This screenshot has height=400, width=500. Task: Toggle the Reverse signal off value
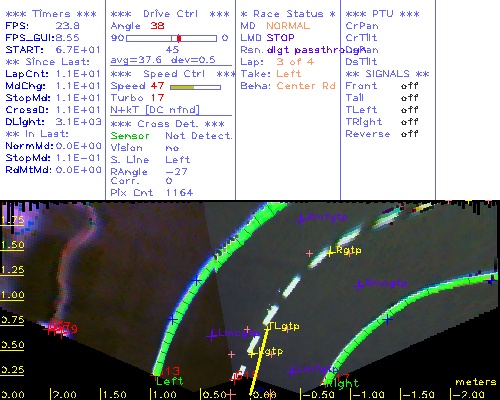(410, 134)
